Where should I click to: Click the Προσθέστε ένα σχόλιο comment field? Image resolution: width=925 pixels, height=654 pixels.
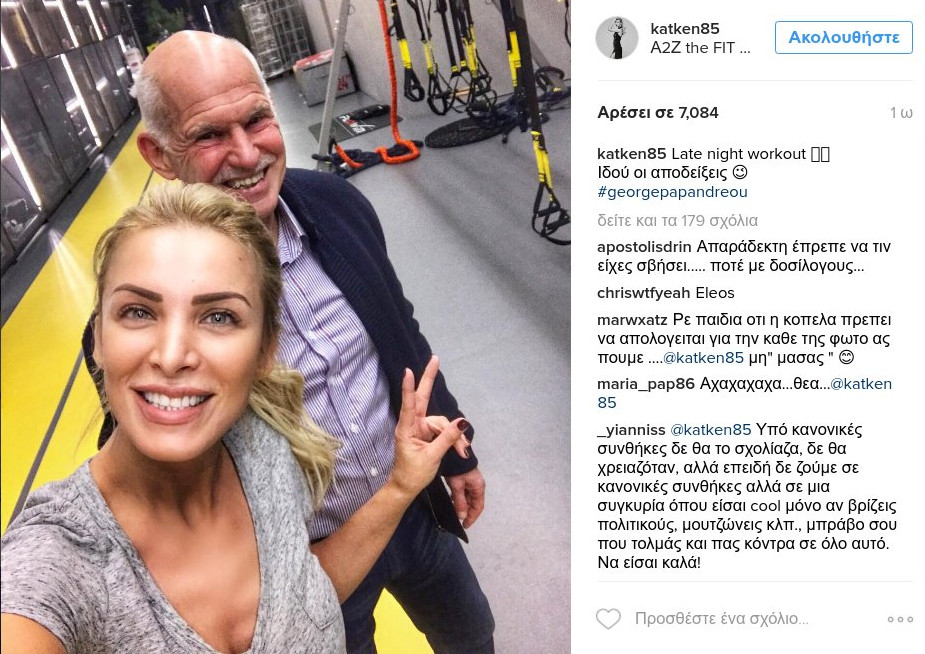tap(721, 619)
